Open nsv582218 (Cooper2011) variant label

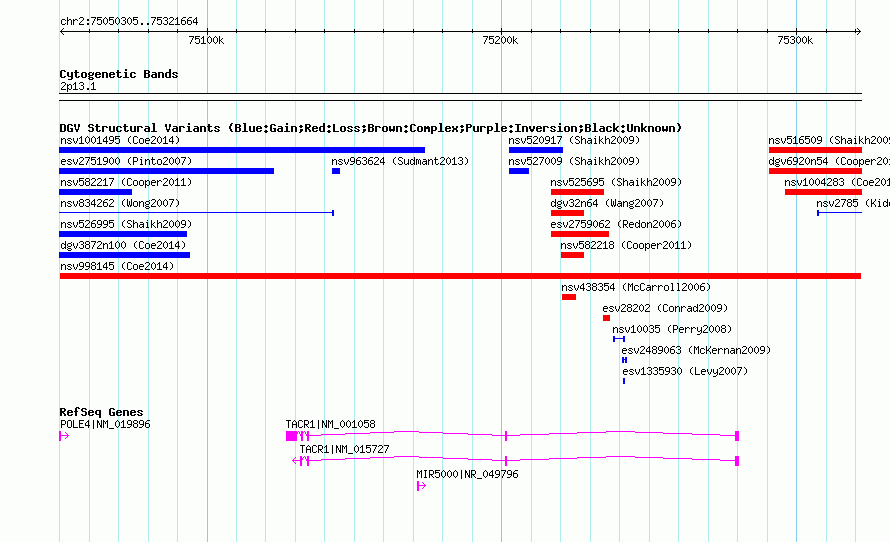pyautogui.click(x=626, y=245)
